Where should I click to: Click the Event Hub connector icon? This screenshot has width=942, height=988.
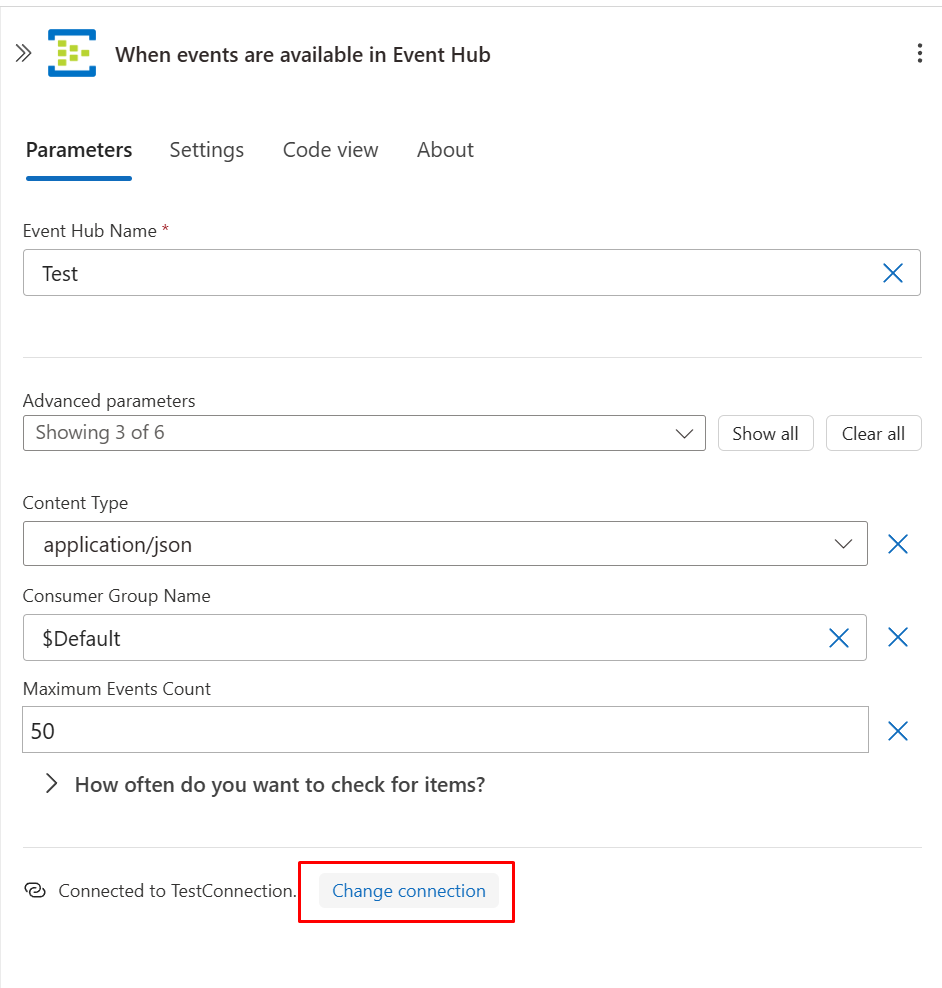pyautogui.click(x=72, y=53)
